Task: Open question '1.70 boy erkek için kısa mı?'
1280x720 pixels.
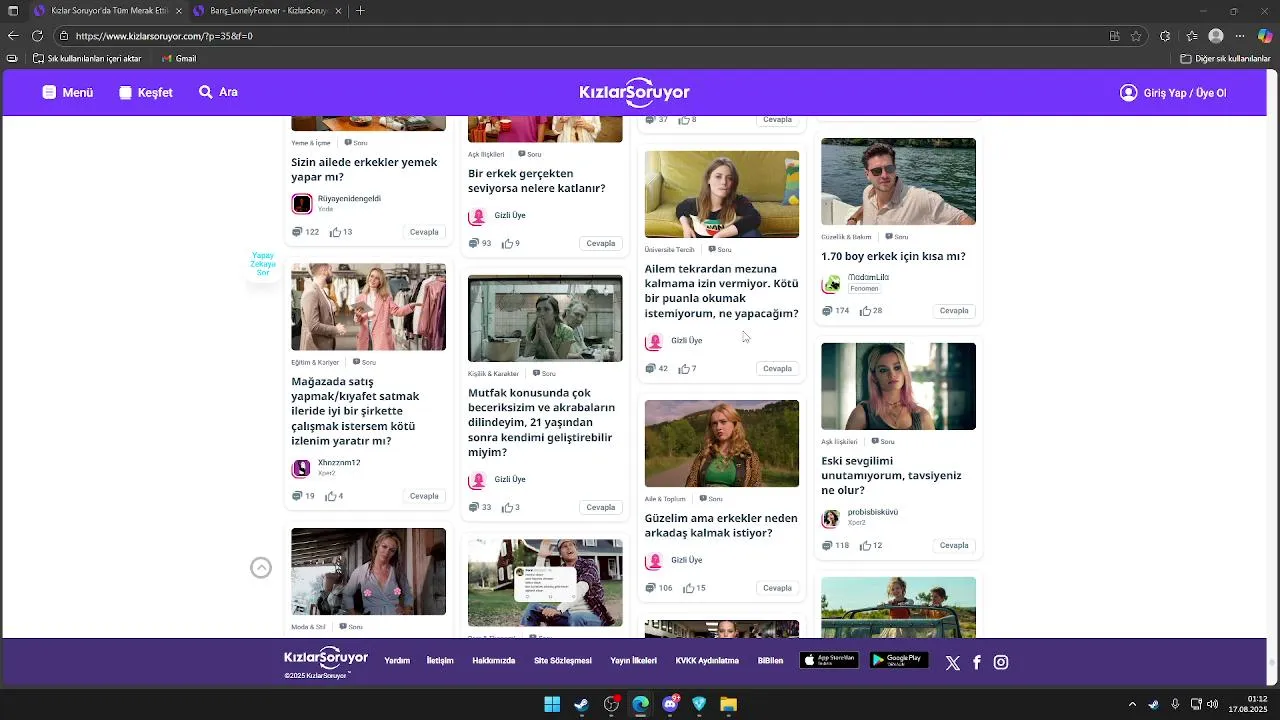Action: click(x=893, y=256)
